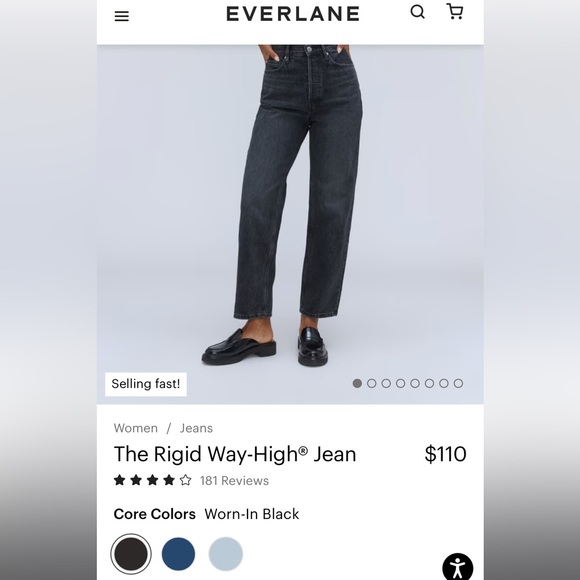Choose the dark blue color swatch
This screenshot has width=580, height=580.
click(x=178, y=554)
